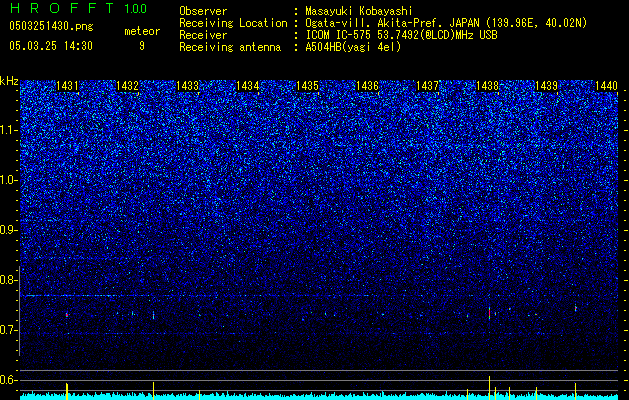The image size is (629, 400).
Task: Click the 1435 time marker
Action: [307, 86]
